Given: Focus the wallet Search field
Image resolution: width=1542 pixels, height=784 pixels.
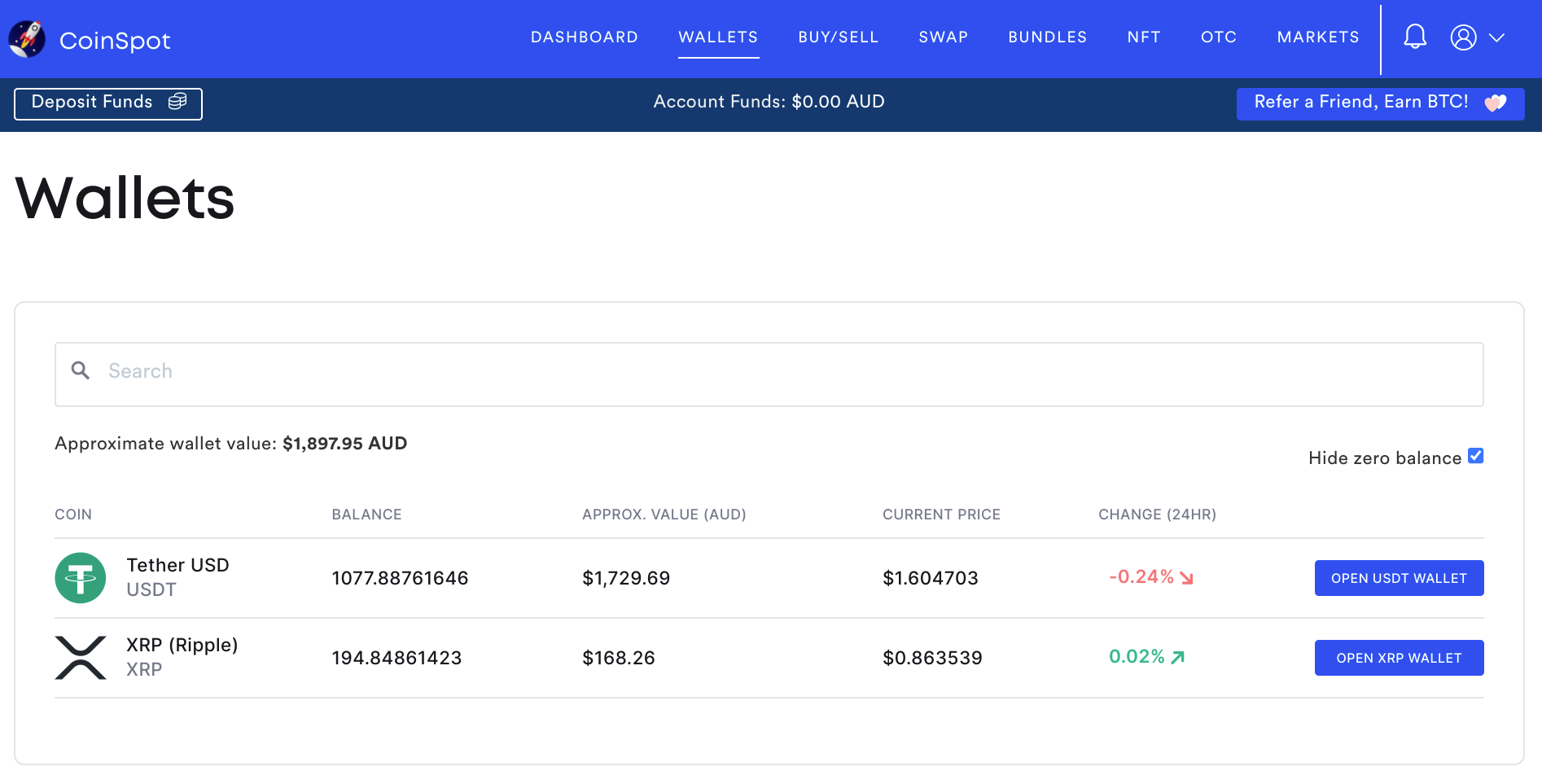Looking at the screenshot, I should click(x=769, y=374).
